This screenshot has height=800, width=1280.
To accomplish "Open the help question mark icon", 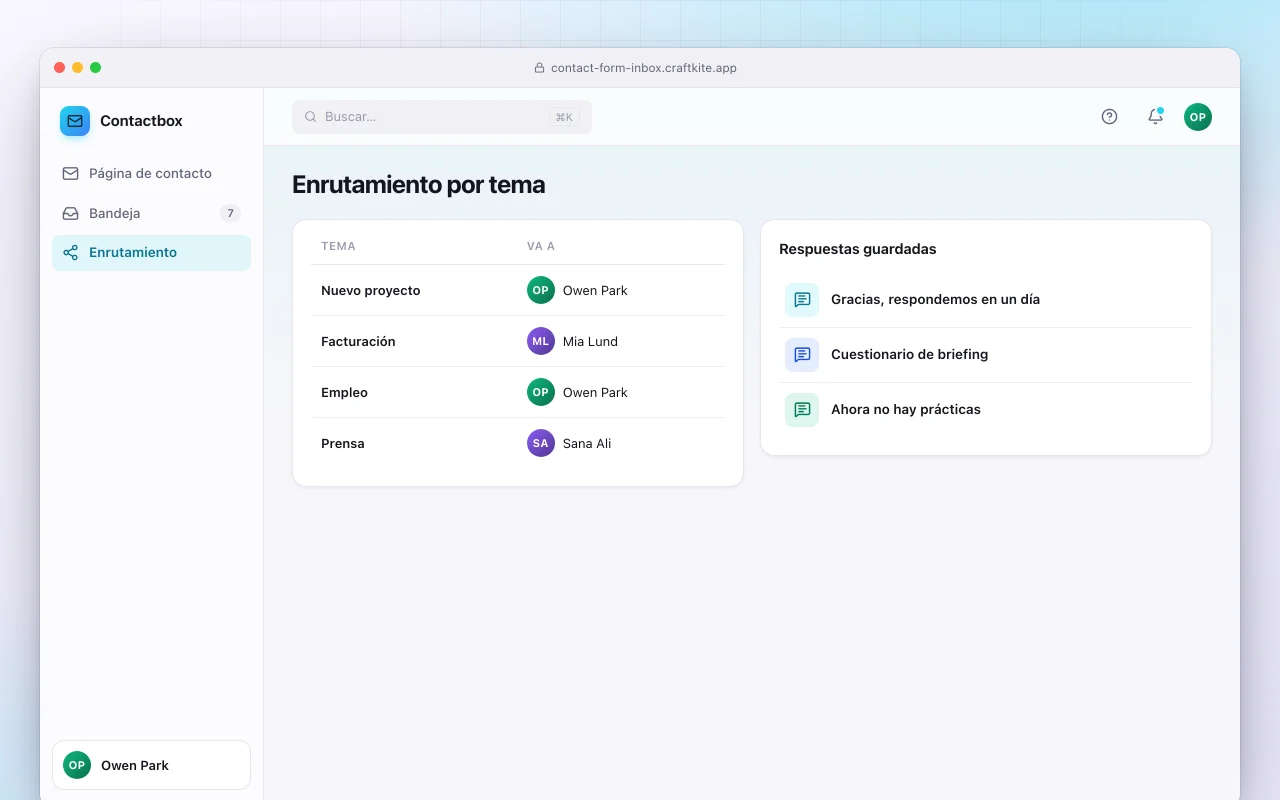I will tap(1109, 117).
